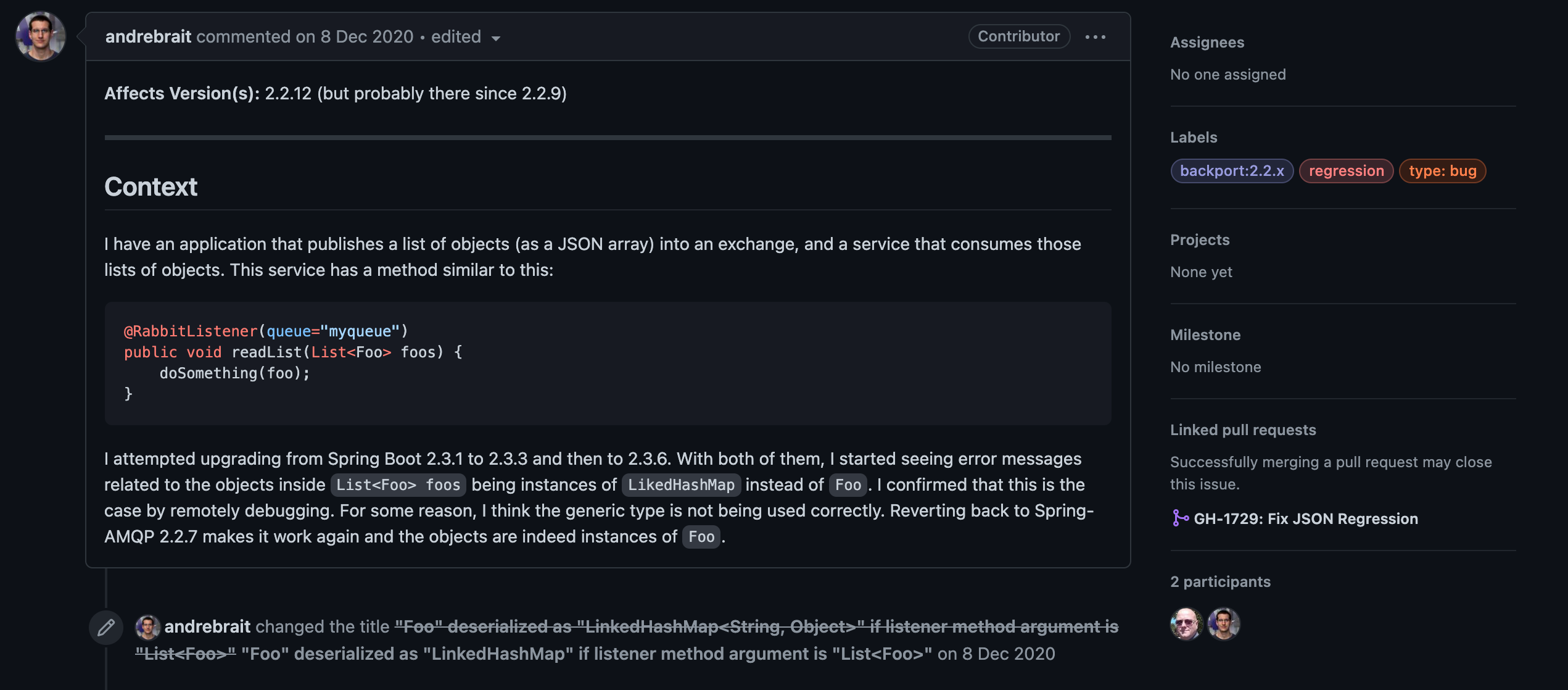Click the pencil icon on title change event

(106, 627)
